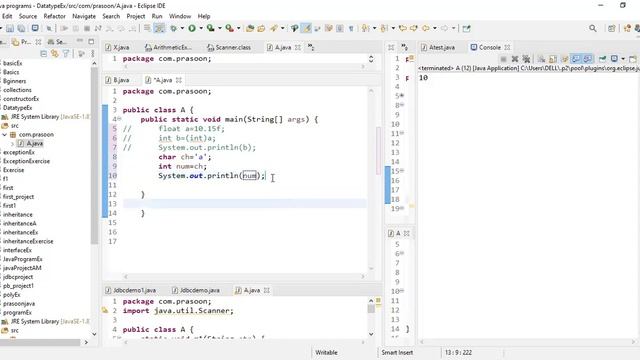
Task: Select the jdbcproject project
Action: pos(18,277)
